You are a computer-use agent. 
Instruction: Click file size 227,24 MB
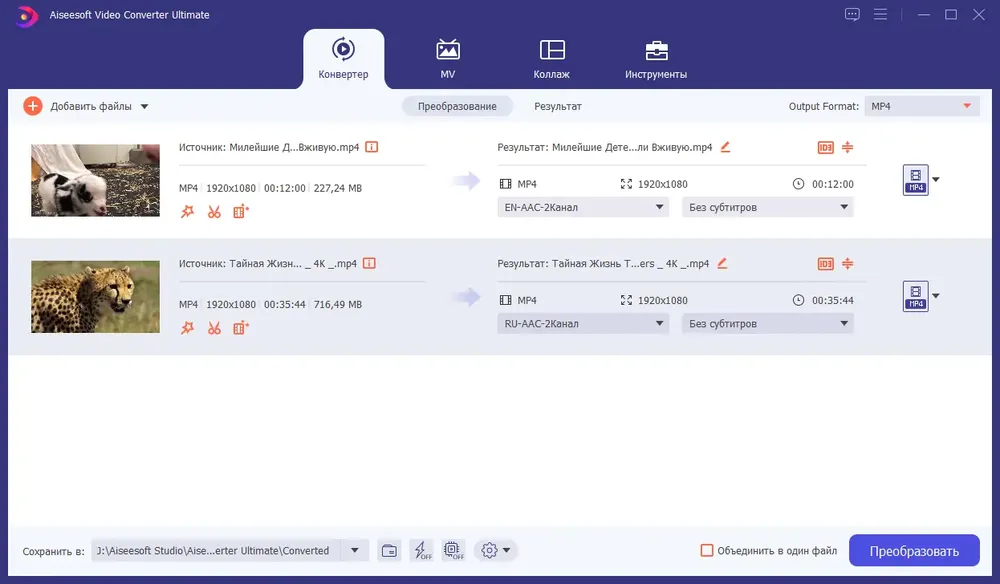point(337,188)
